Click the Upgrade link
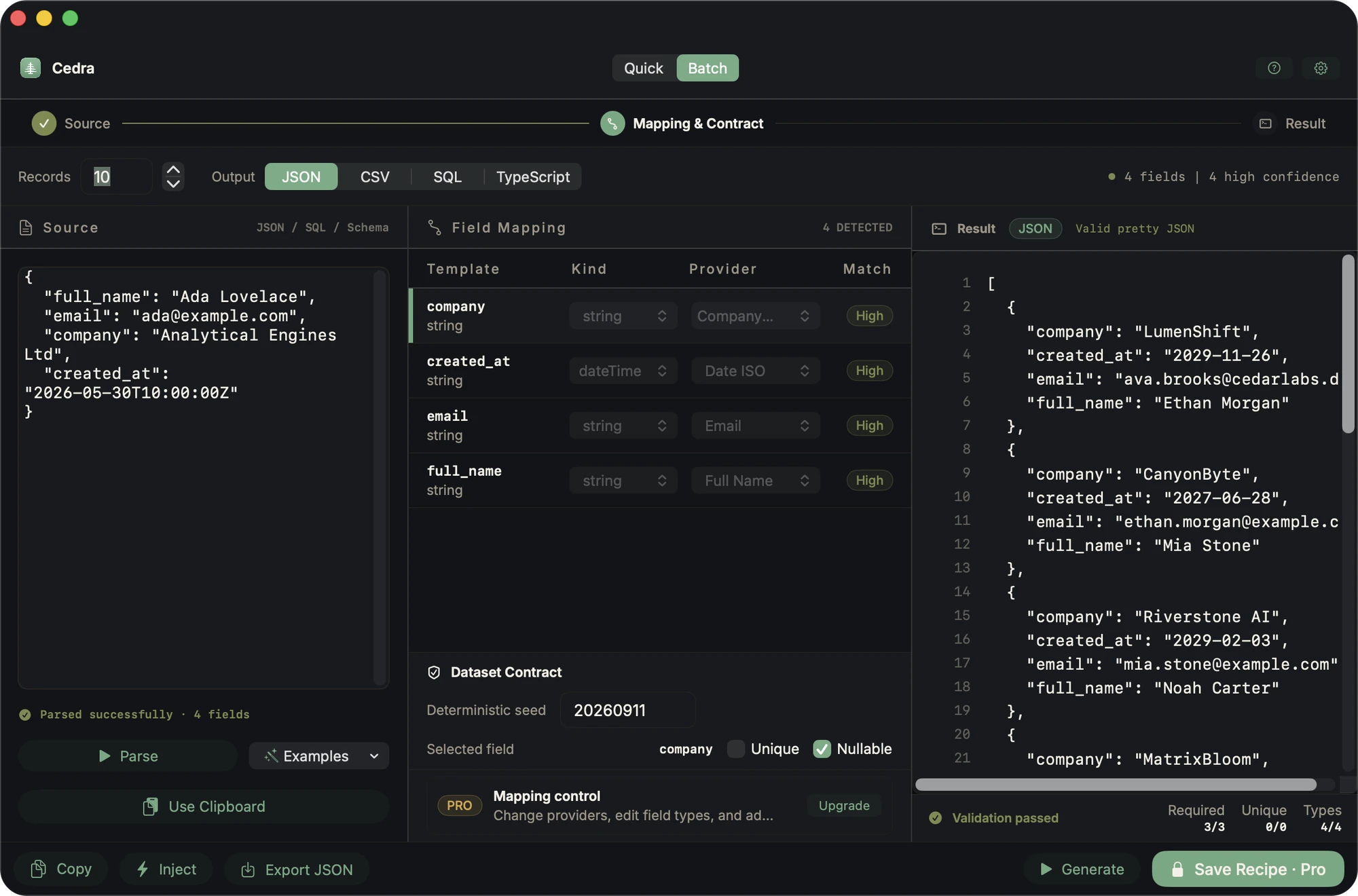This screenshot has width=1358, height=896. tap(844, 806)
